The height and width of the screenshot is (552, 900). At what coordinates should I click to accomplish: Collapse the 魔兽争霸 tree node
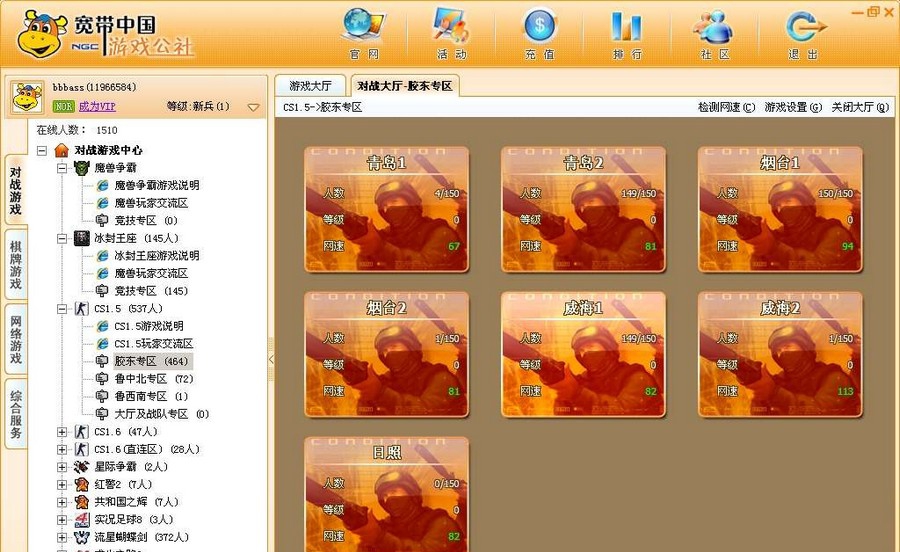[x=62, y=168]
